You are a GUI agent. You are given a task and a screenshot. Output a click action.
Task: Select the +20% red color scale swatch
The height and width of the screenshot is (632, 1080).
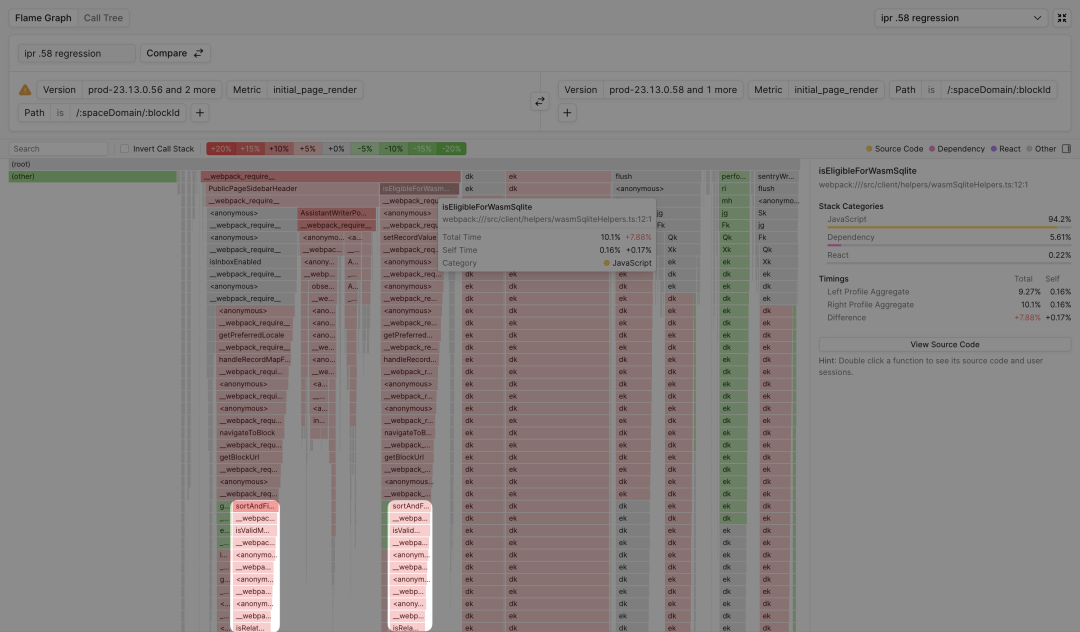tap(220, 149)
